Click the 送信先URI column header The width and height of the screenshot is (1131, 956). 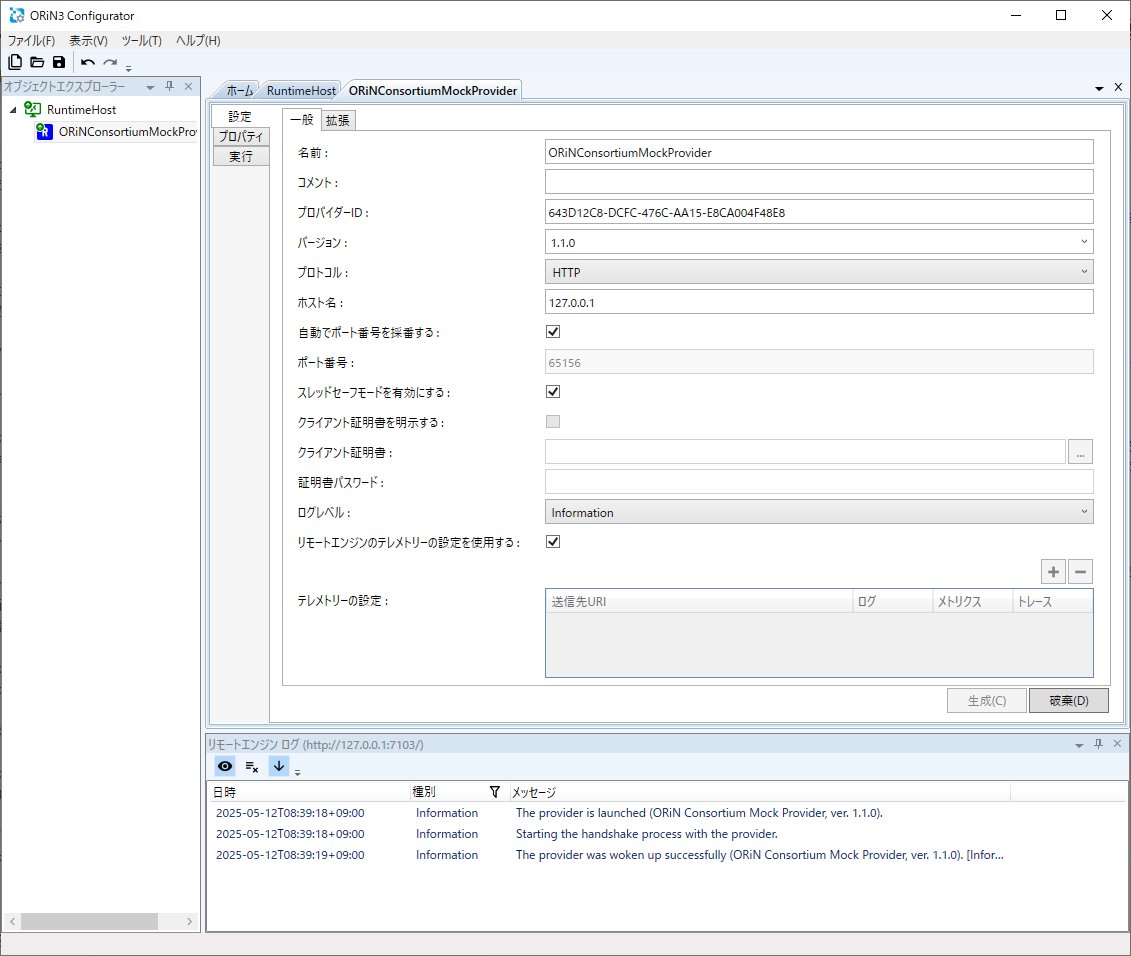pos(699,602)
